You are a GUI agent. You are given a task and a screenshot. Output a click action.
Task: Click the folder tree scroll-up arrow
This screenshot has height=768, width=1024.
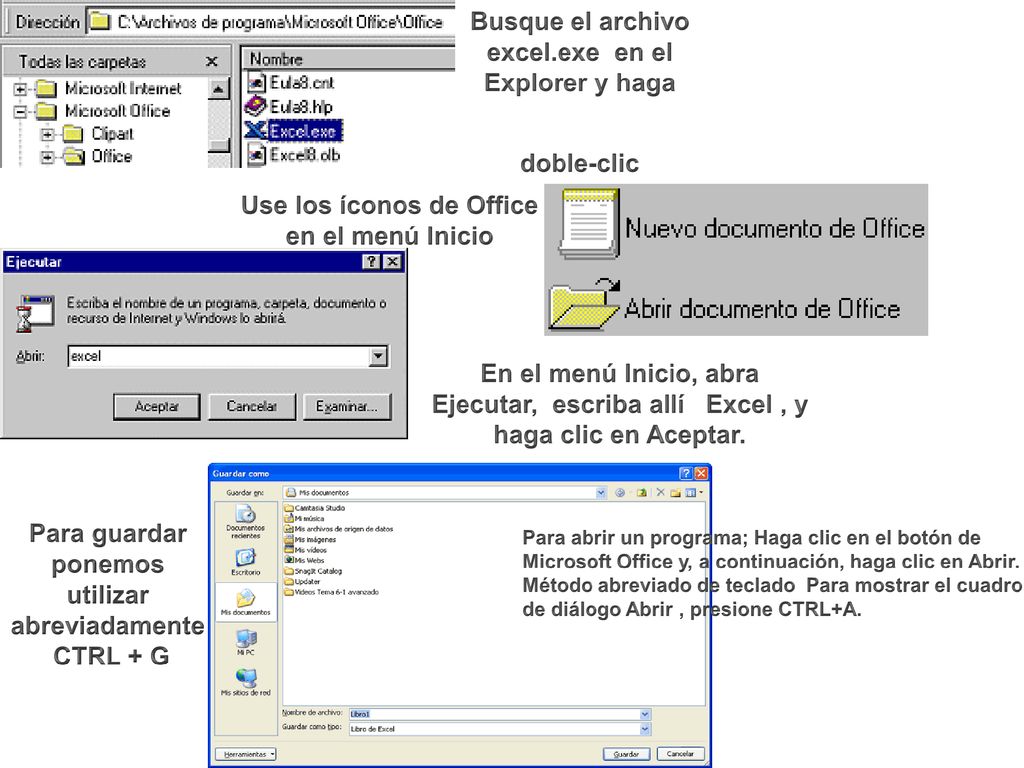219,88
